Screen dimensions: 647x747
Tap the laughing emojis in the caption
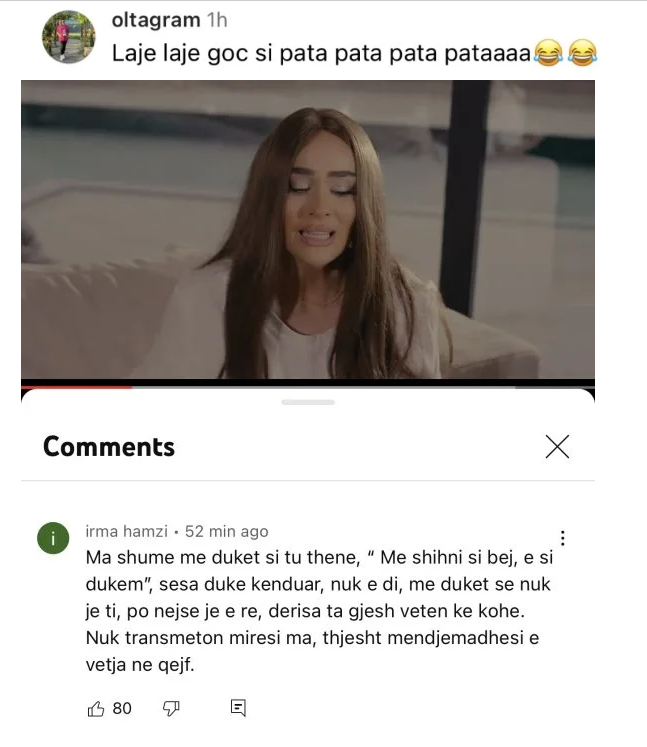coord(565,53)
